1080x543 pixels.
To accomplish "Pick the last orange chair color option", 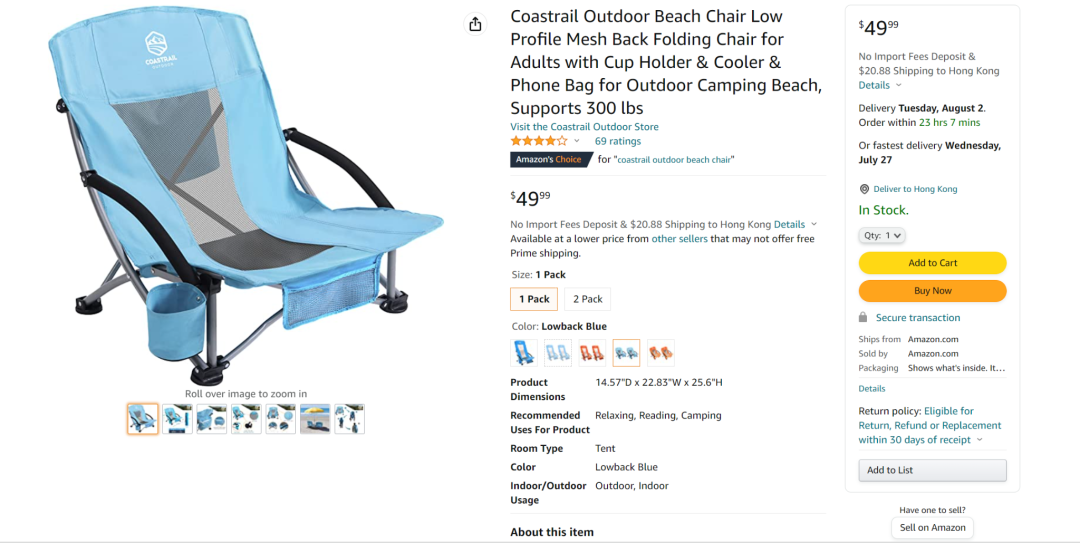I will click(660, 352).
